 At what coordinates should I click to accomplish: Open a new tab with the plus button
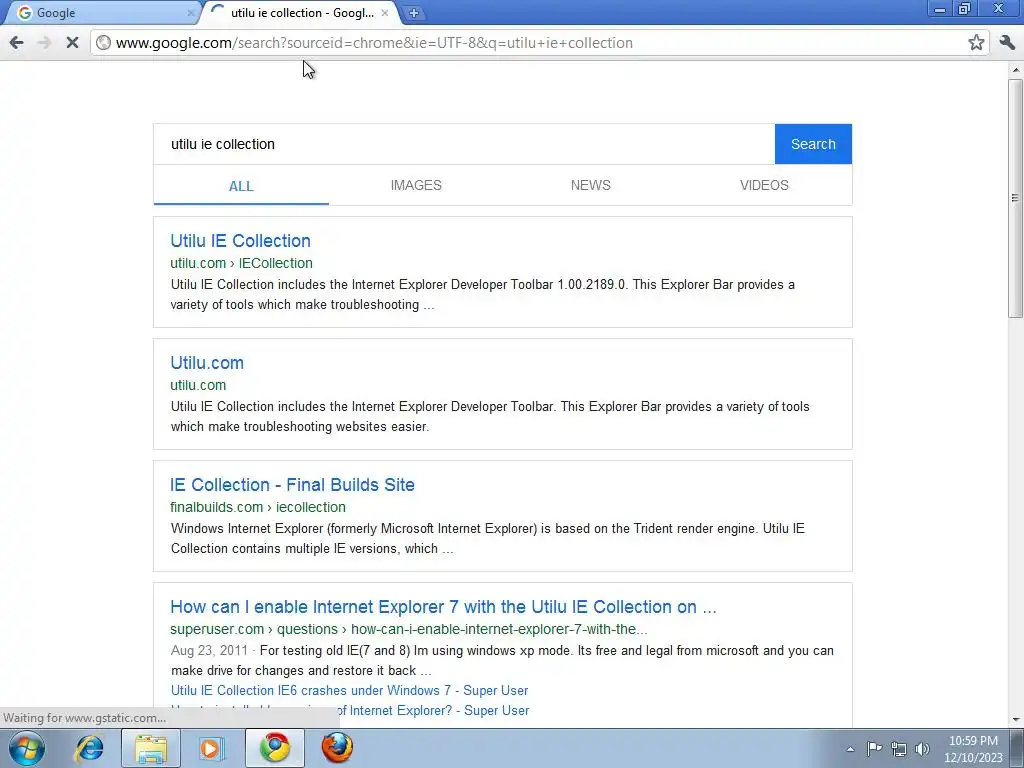tap(413, 12)
